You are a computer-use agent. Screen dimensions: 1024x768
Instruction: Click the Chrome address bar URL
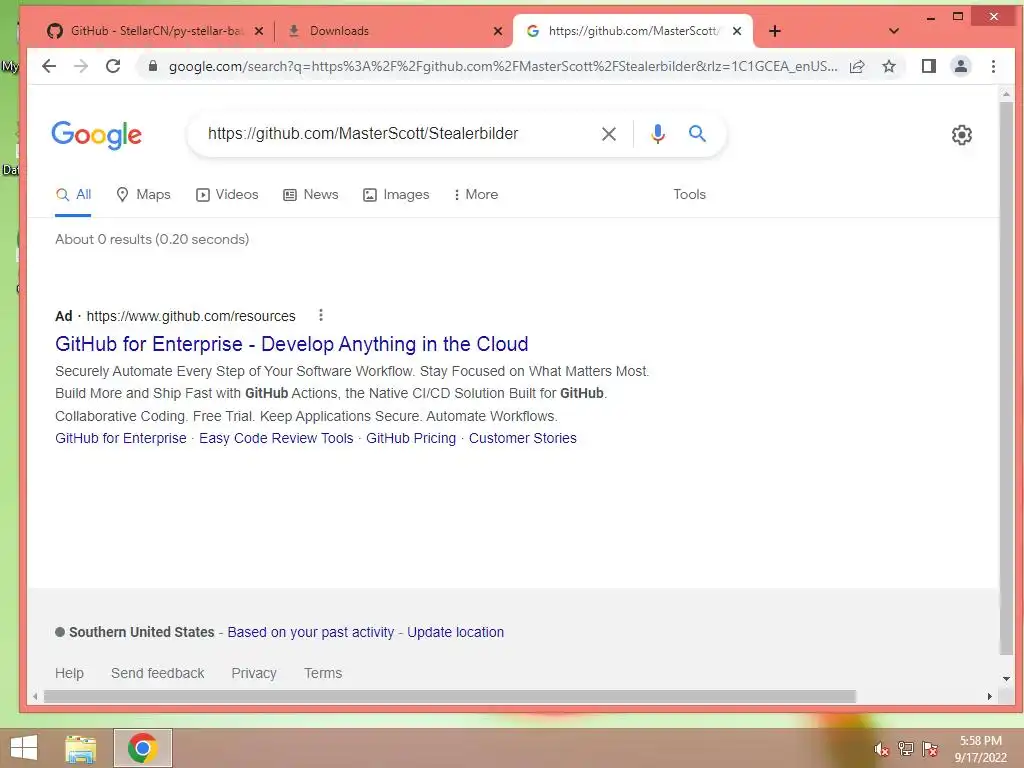tap(503, 66)
